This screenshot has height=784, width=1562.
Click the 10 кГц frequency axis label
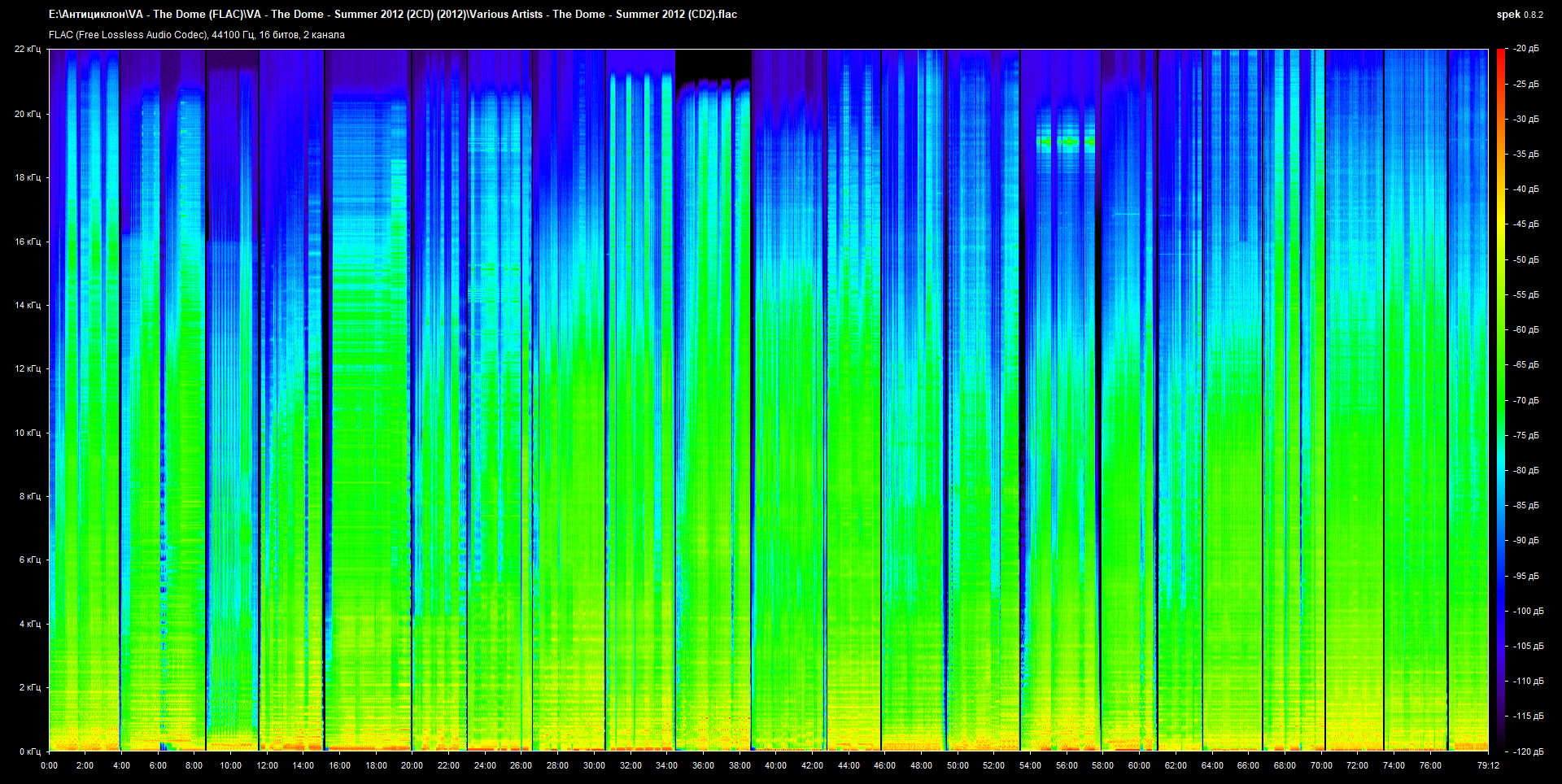pyautogui.click(x=27, y=433)
